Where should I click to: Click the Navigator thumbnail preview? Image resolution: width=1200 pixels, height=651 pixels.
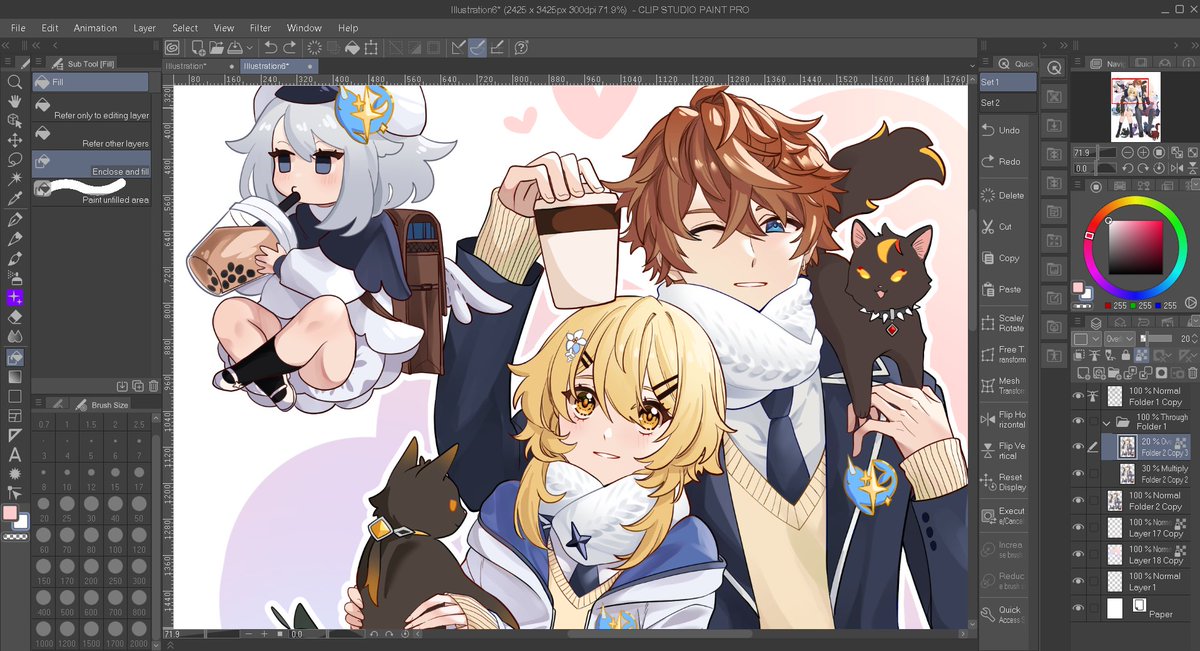[1135, 107]
